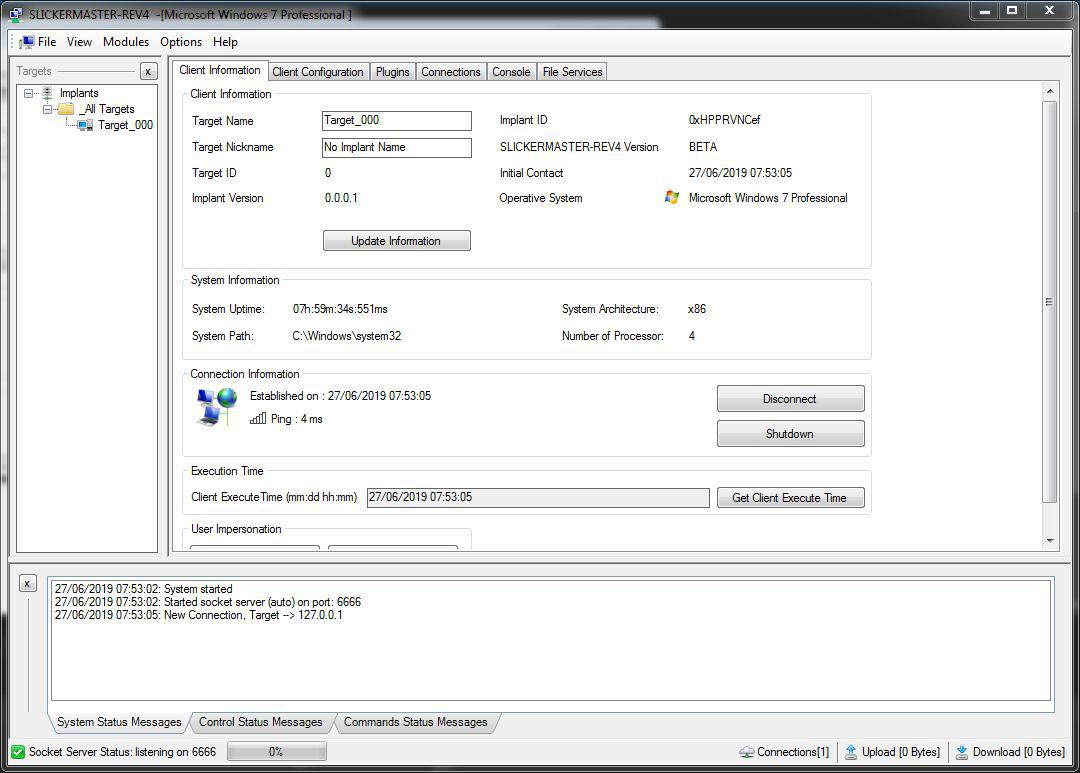Click the scrollbar down arrow
The image size is (1080, 773).
pos(1050,541)
